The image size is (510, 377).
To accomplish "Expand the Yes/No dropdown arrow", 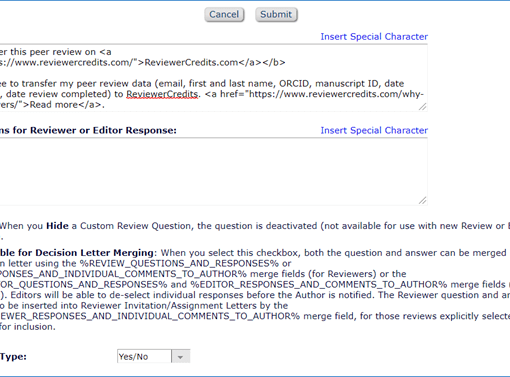I will point(181,357).
